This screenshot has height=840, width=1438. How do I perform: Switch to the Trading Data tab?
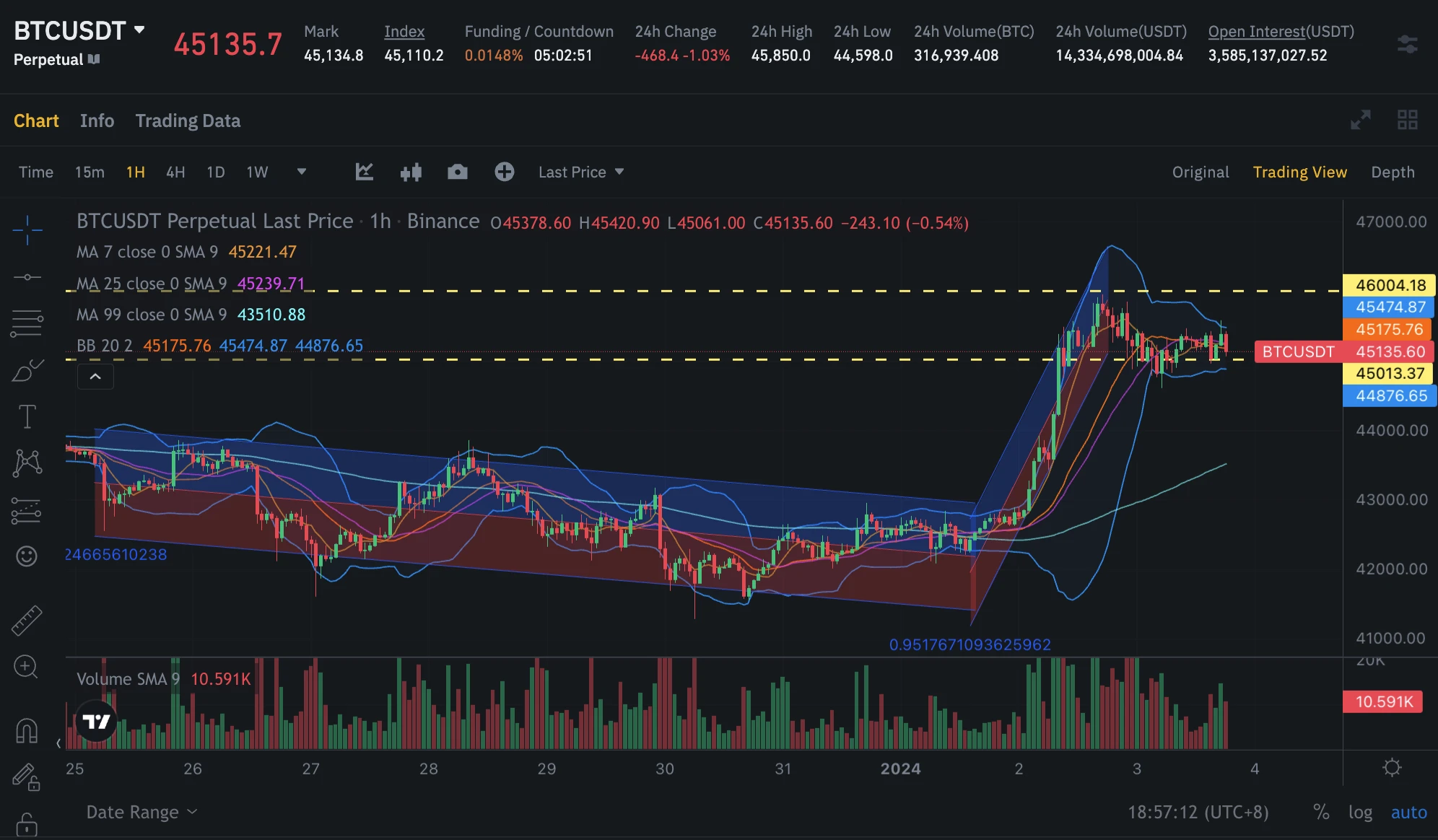tap(187, 121)
